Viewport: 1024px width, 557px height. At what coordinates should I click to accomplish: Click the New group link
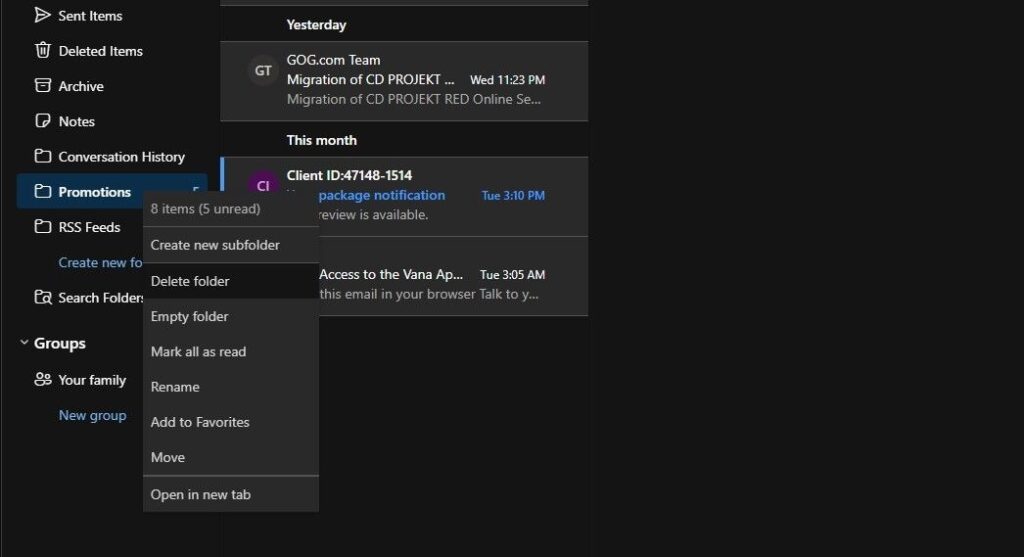click(92, 415)
